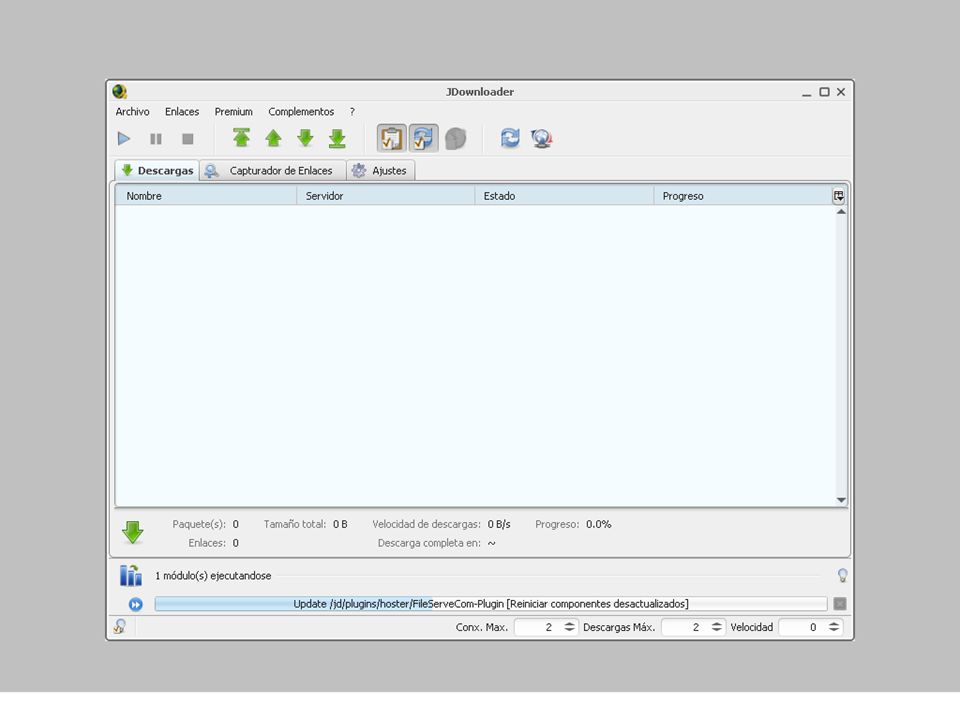Open the Archivo menu
The image size is (960, 720).
click(x=132, y=111)
